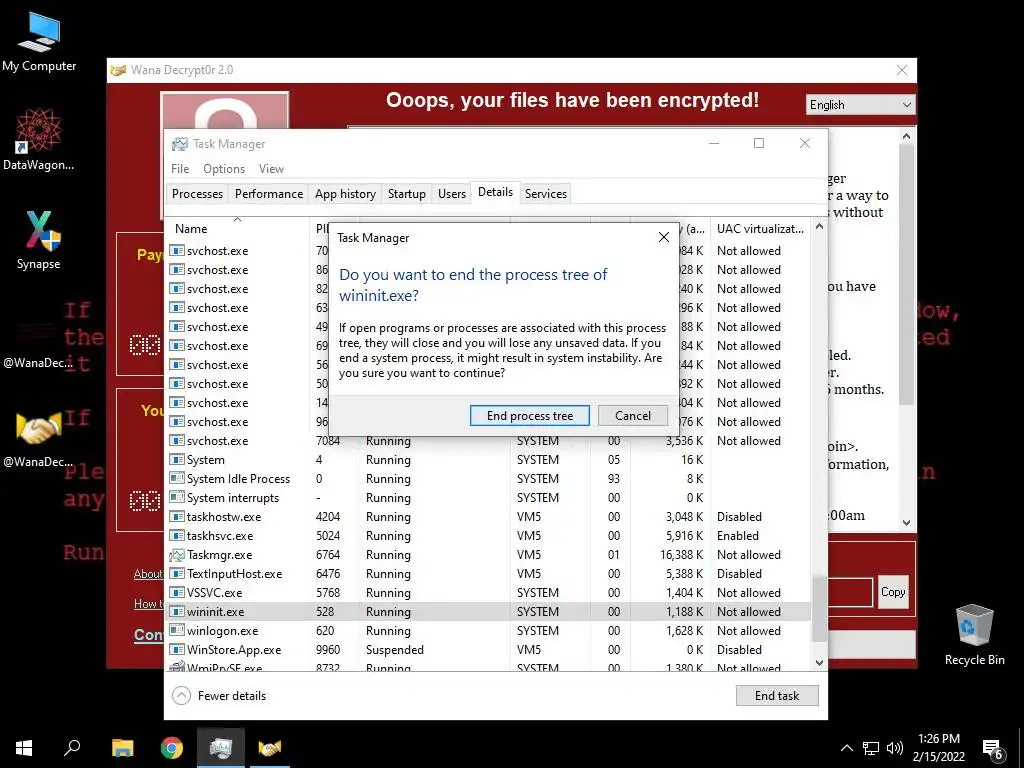Click the Suspended status of WinStore.App.exe

(x=394, y=650)
